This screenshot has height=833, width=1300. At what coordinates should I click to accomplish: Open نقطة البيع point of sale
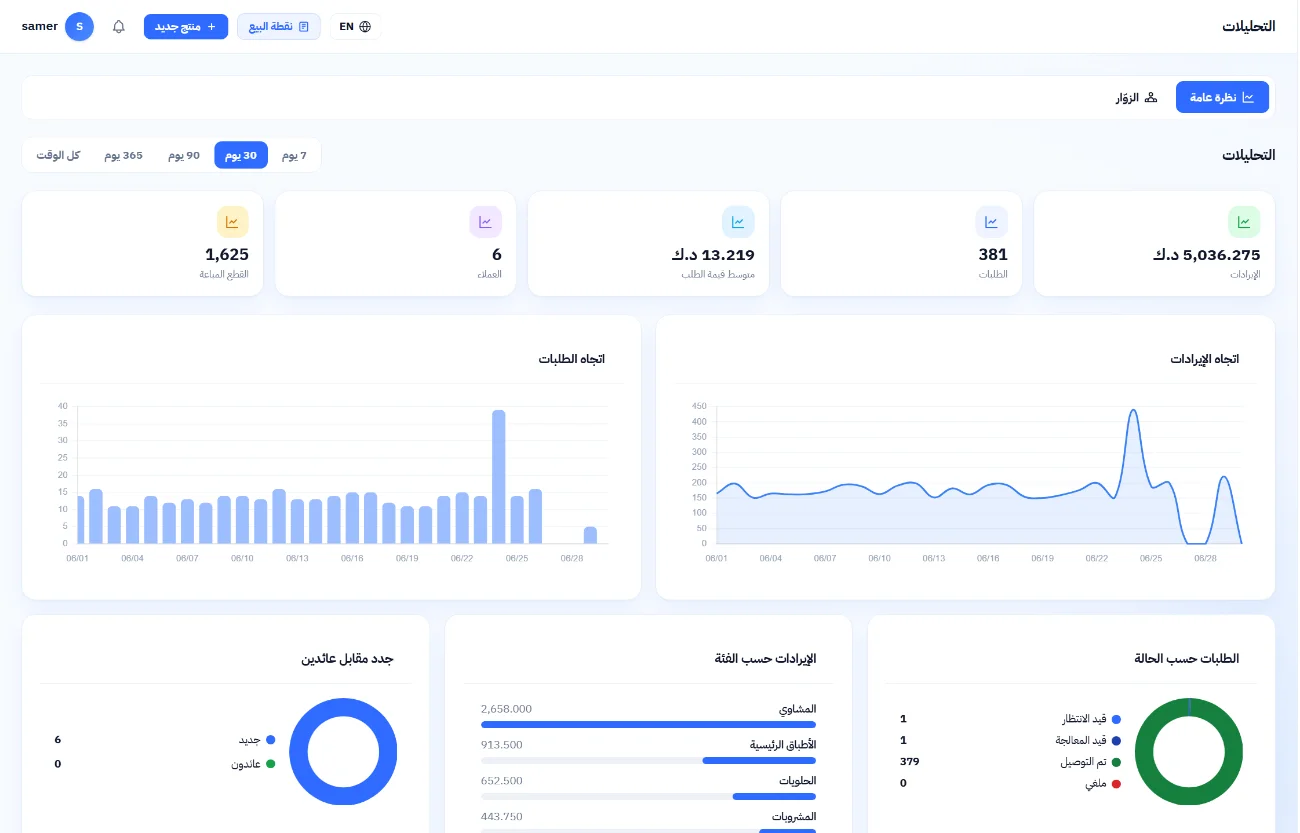click(x=279, y=27)
